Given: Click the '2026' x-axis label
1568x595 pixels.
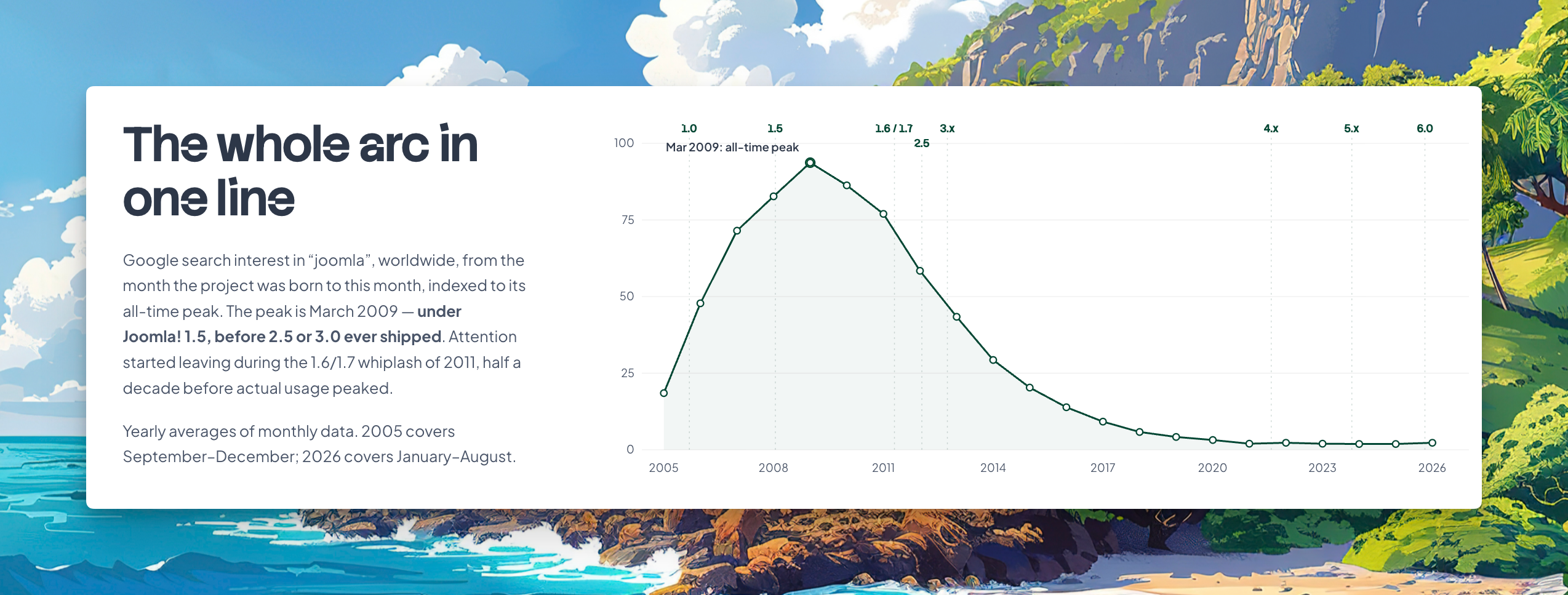Looking at the screenshot, I should click(x=1432, y=468).
